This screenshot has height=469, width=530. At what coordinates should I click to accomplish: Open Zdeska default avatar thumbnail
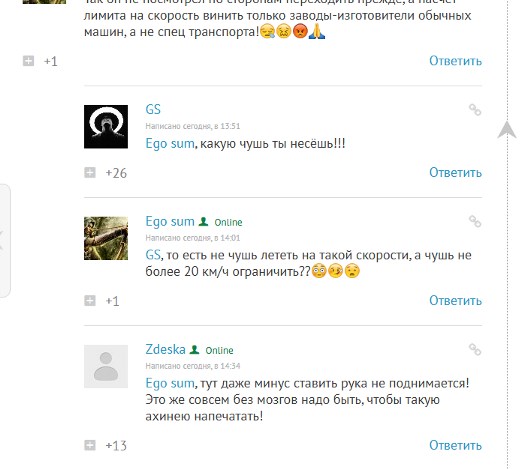[106, 366]
